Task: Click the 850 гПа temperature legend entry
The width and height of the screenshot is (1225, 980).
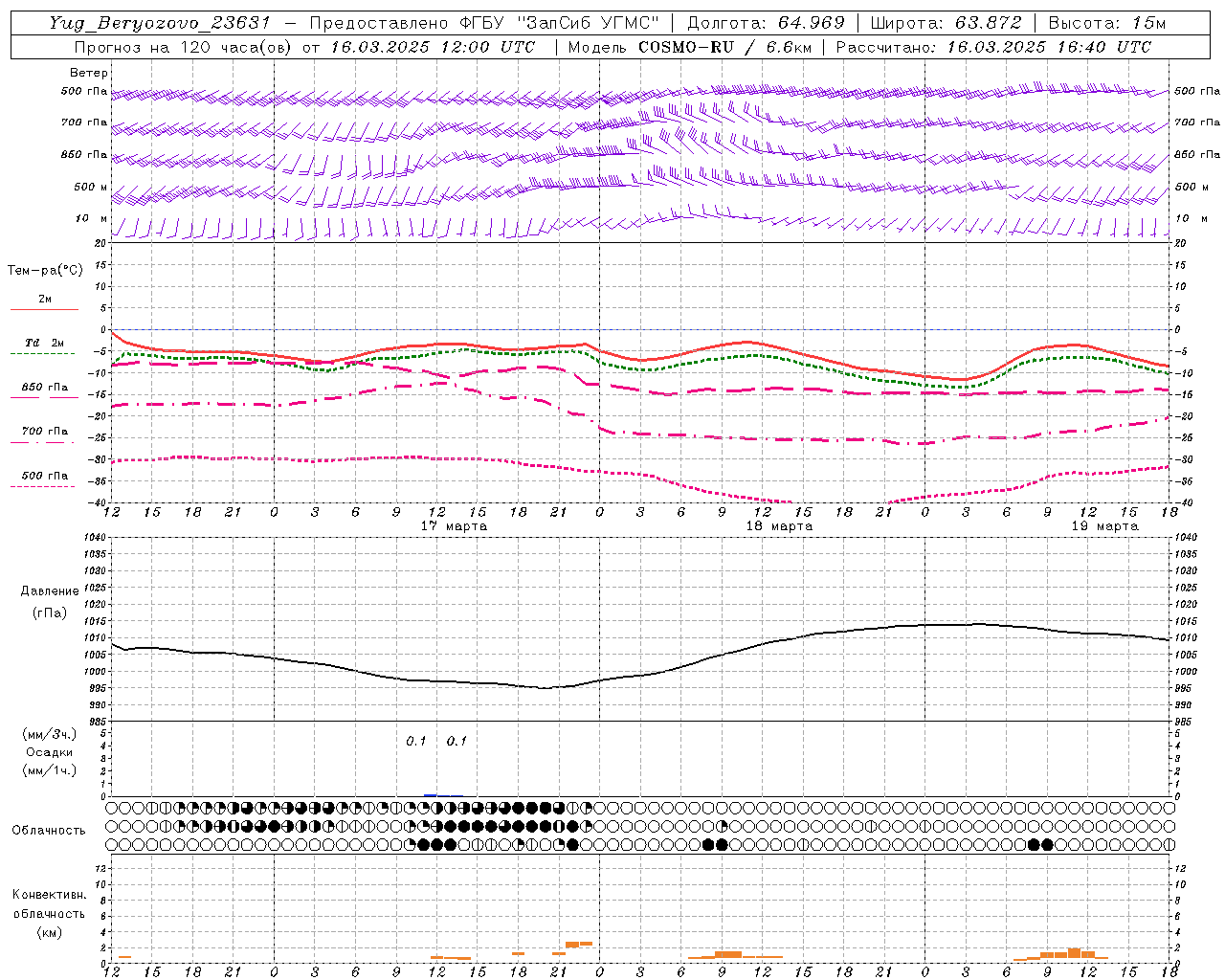Action: 45,388
